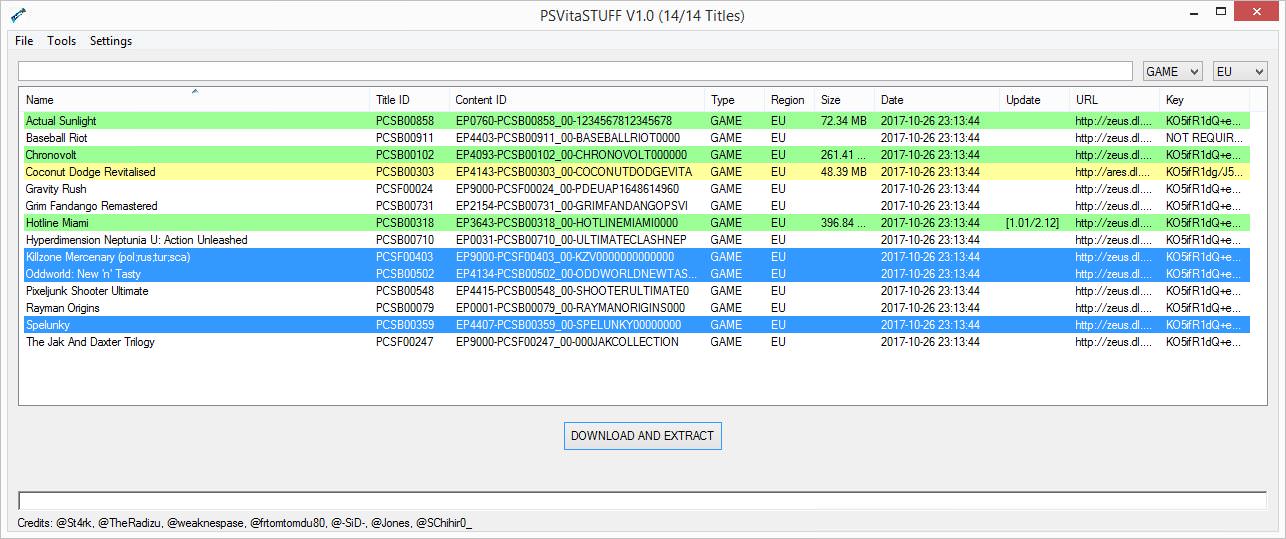
Task: Click the progress bar below the list
Action: coord(642,501)
